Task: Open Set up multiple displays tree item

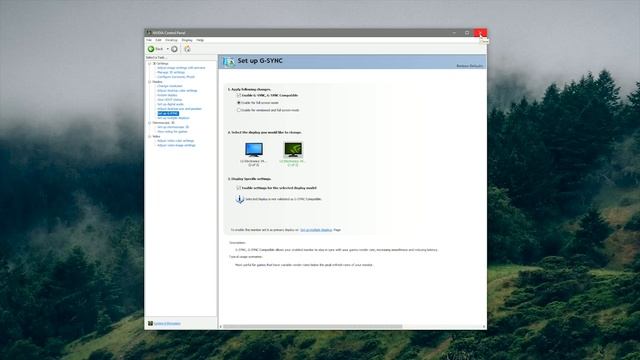Action: point(173,118)
